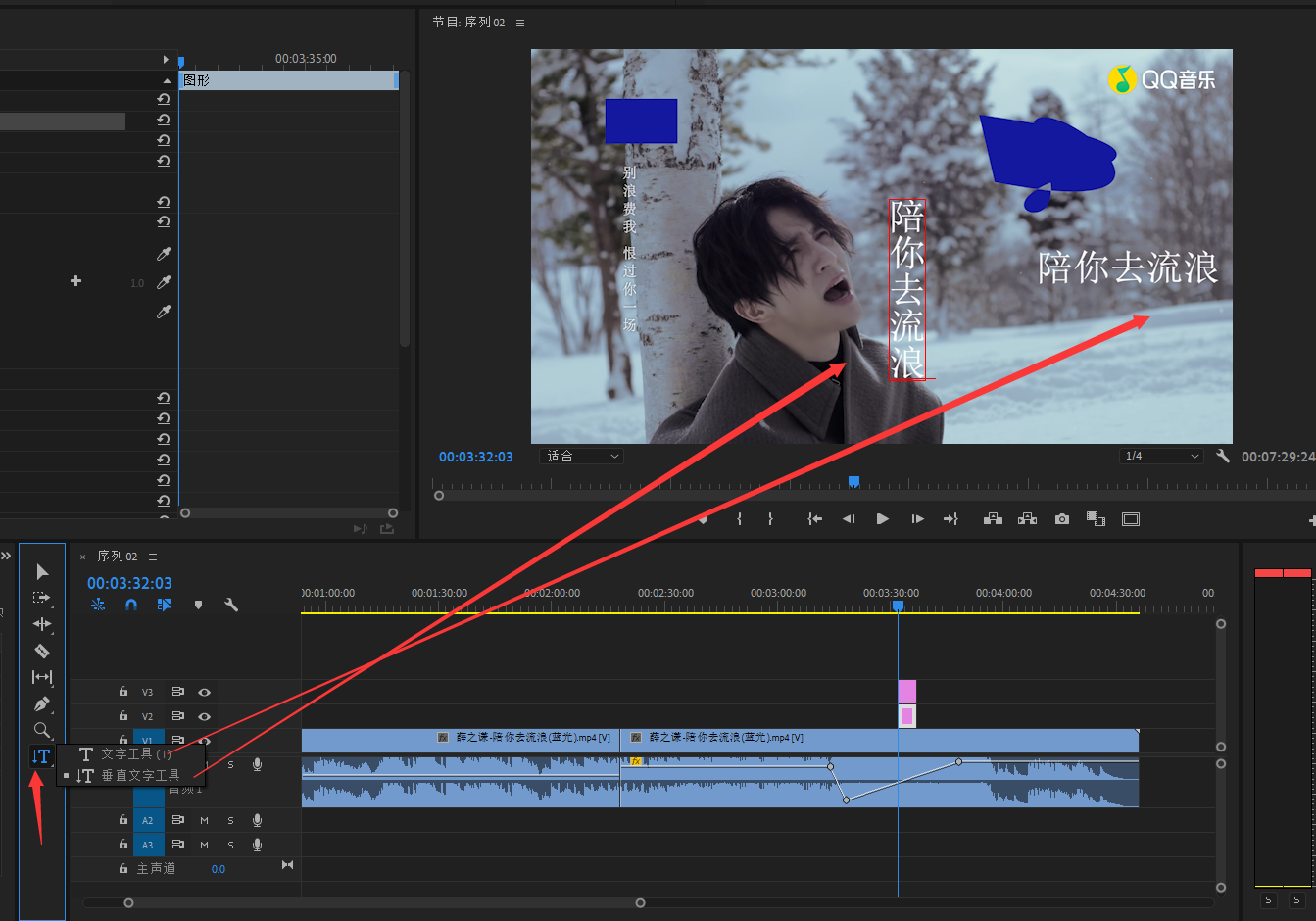Screen dimensions: 1316x921
Task: Click the Lift button
Action: [x=993, y=519]
